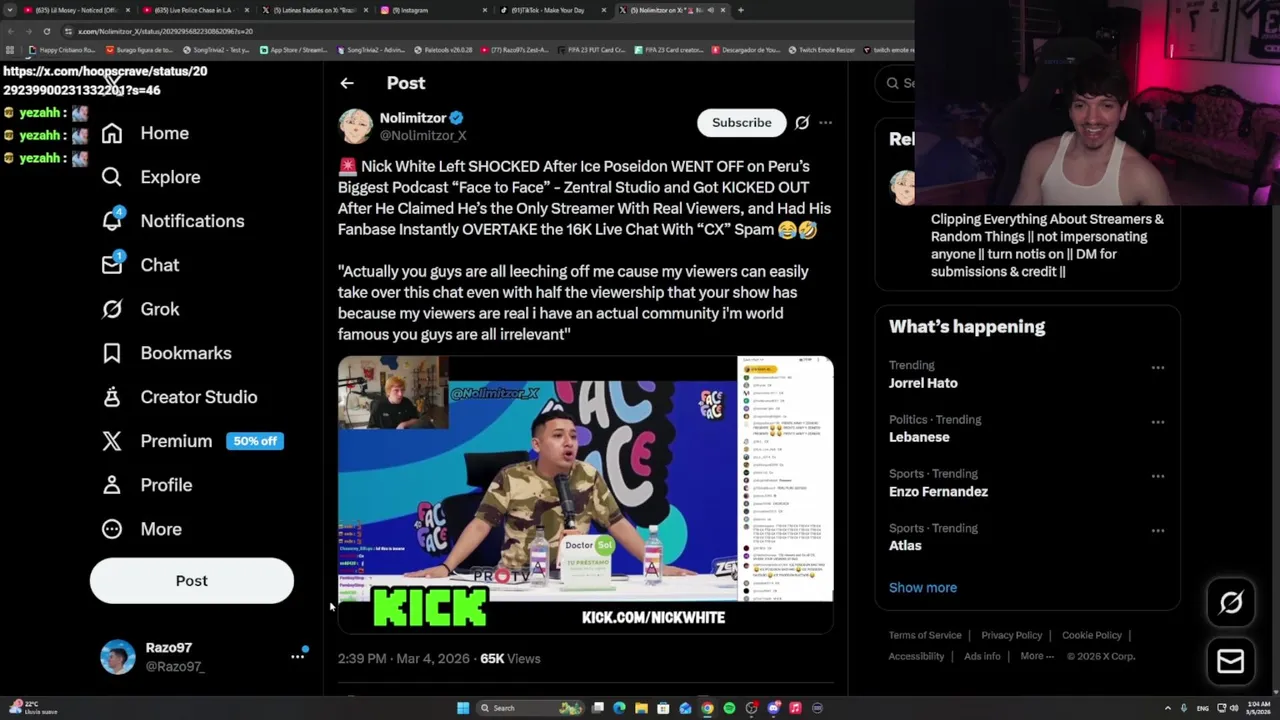This screenshot has width=1280, height=720.
Task: Open @Nolimitzor_X handle link
Action: (x=423, y=135)
